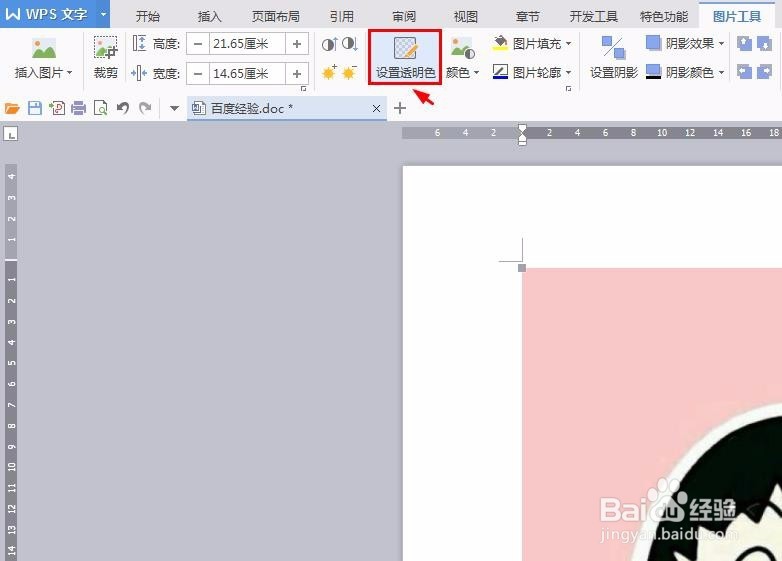
Task: Click the height icon beside 高度
Action: point(140,44)
